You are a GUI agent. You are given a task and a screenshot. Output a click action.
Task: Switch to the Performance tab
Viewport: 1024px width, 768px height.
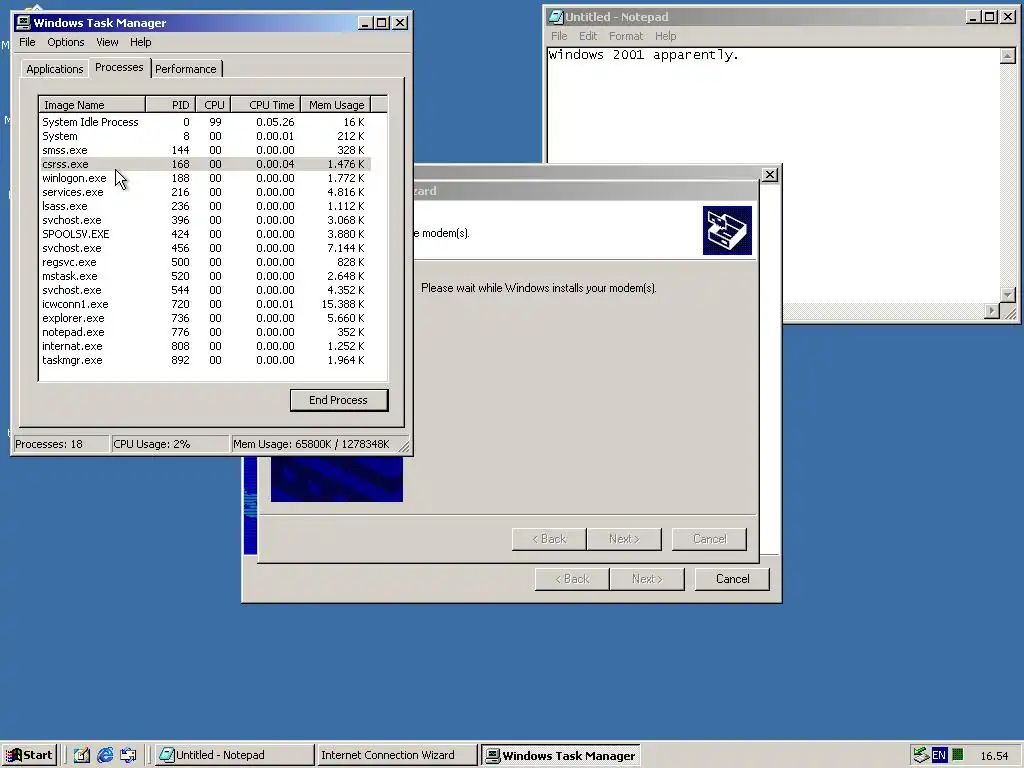click(185, 69)
